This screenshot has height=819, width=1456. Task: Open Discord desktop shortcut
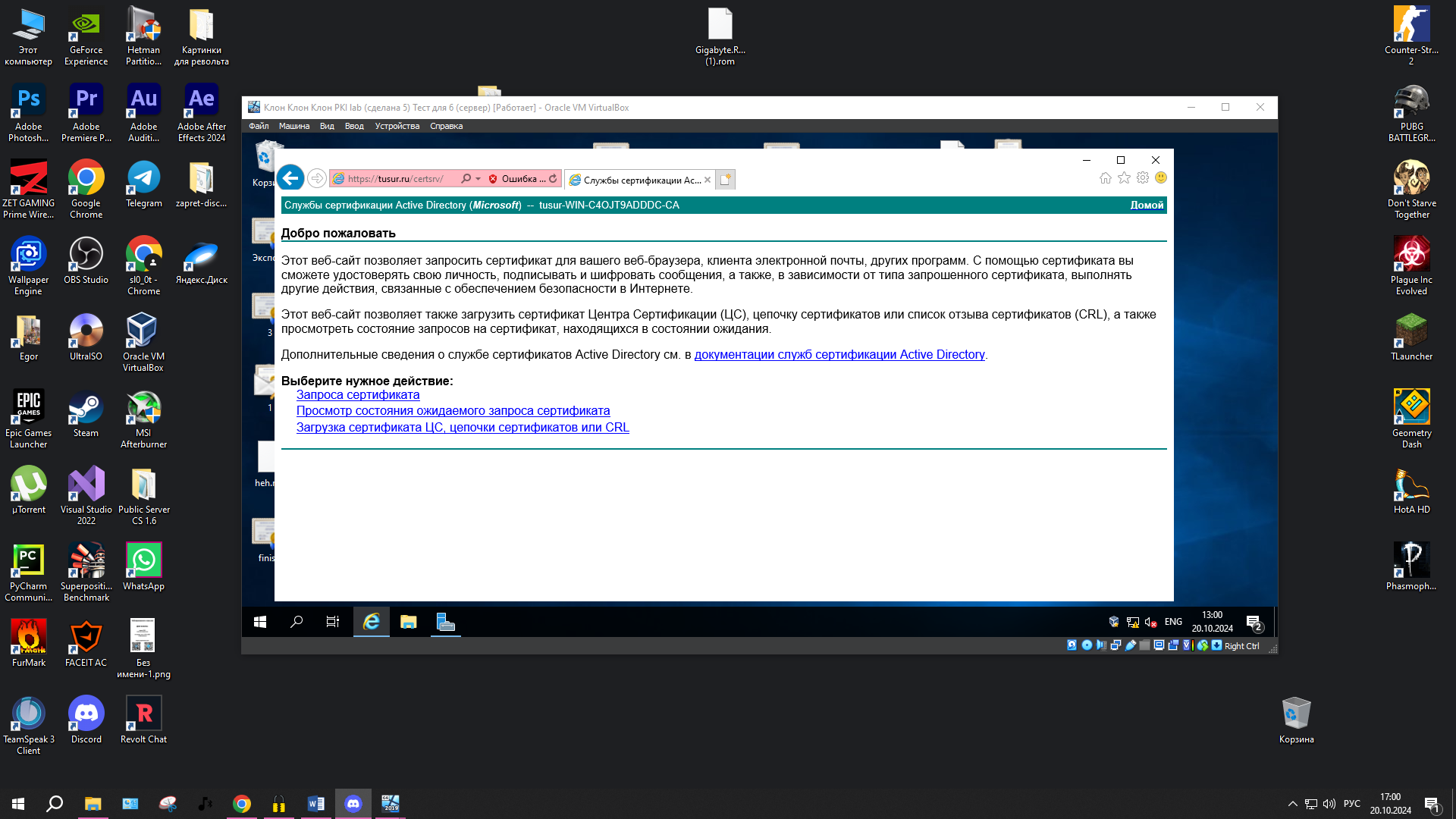[x=86, y=720]
